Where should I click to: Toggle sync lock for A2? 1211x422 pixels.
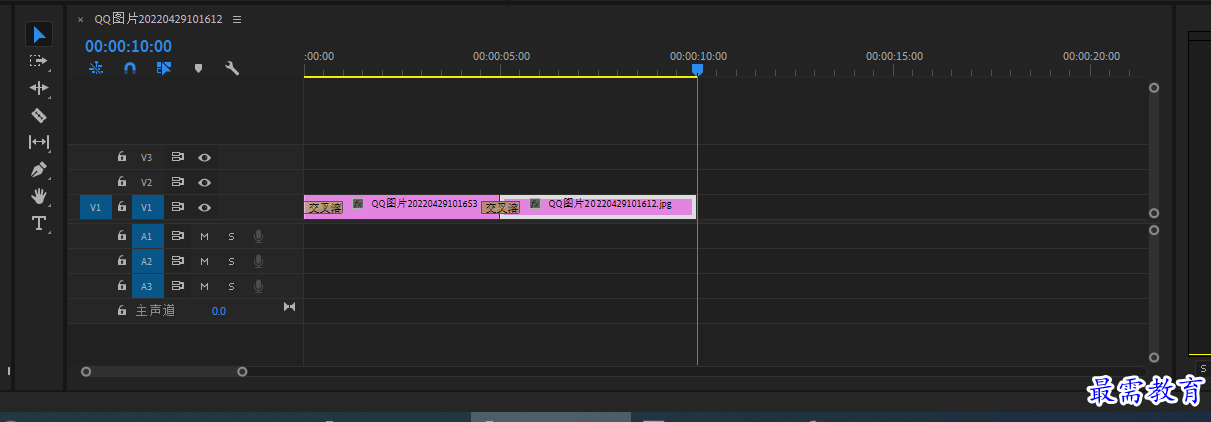tap(178, 261)
